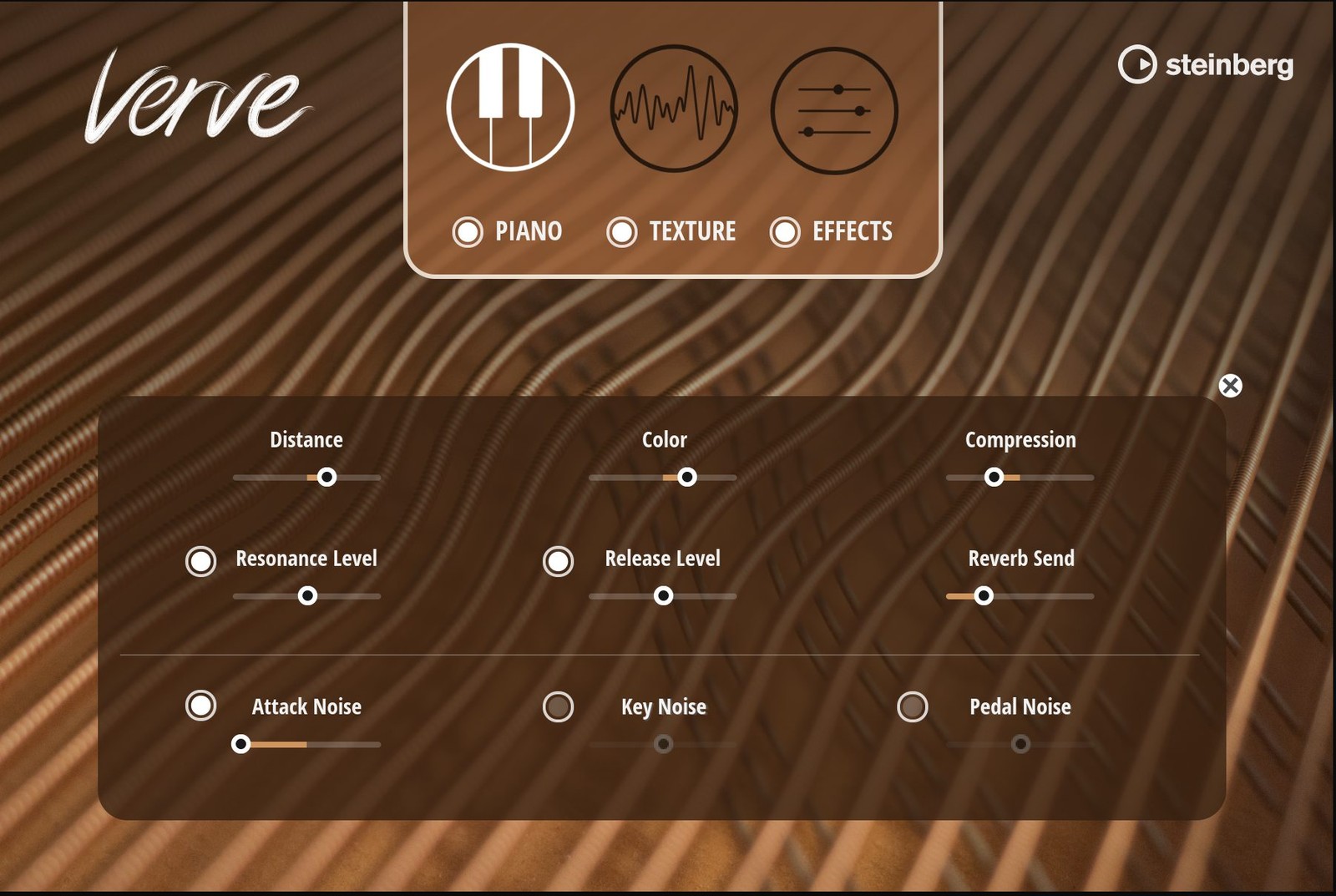Select the TEXTURE tab label
The width and height of the screenshot is (1336, 896).
coord(693,231)
